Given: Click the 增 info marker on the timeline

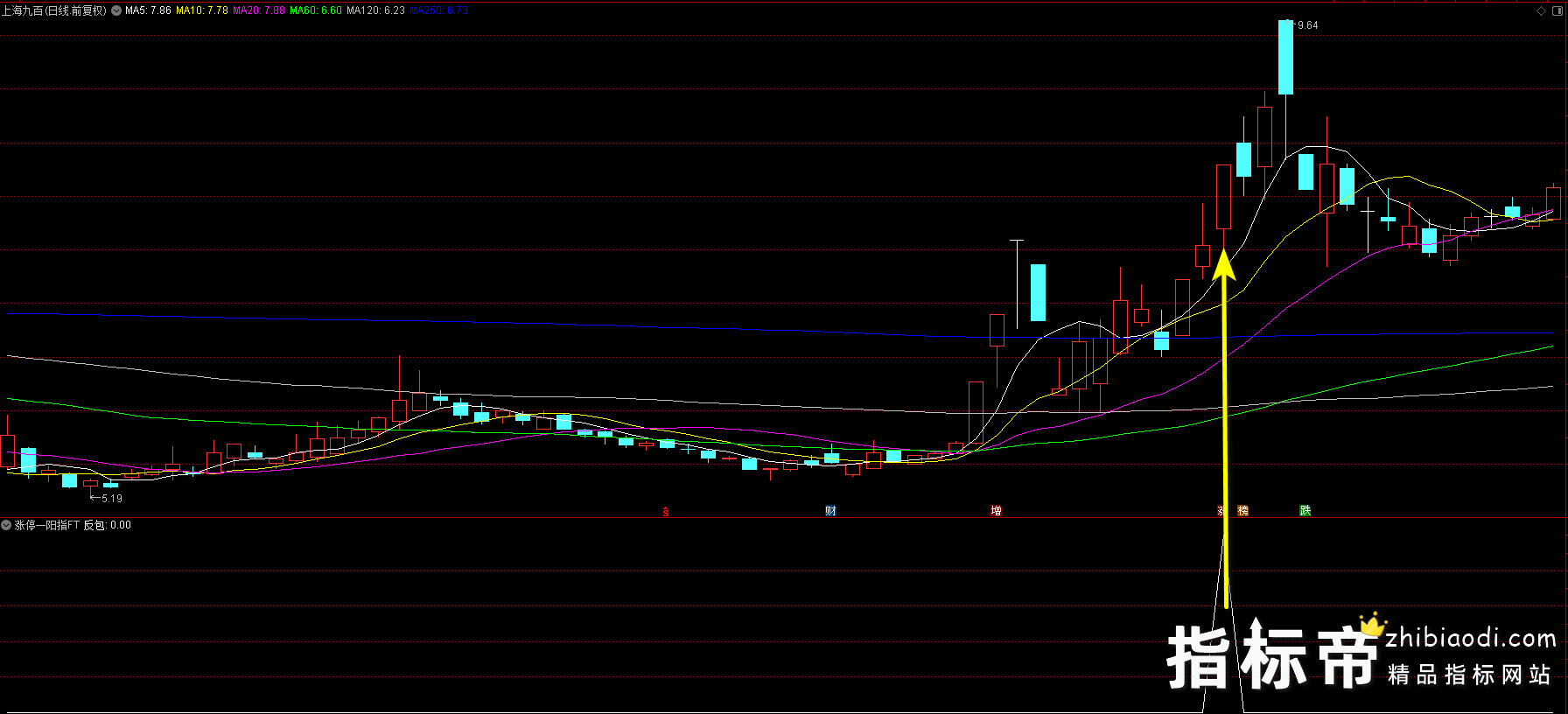Looking at the screenshot, I should 996,511.
